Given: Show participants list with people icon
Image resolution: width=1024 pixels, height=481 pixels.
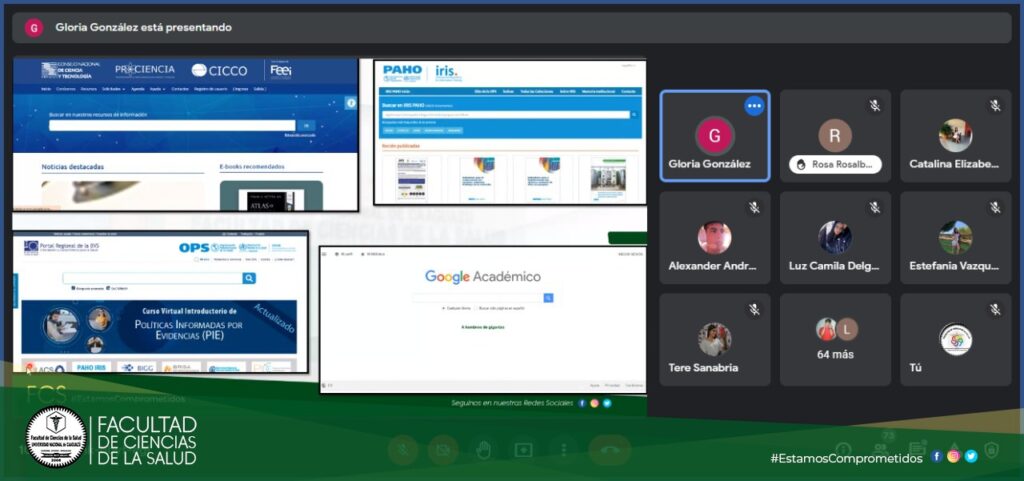Looking at the screenshot, I should coord(880,450).
